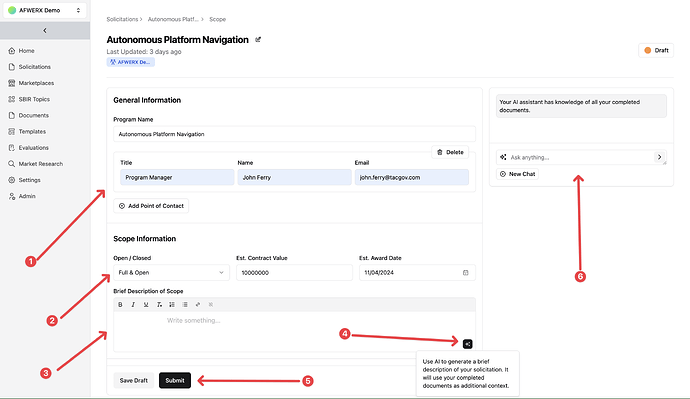Screen dimensions: 690x399
Task: Collapse the sidebar with the chevron
Action: 45,30
